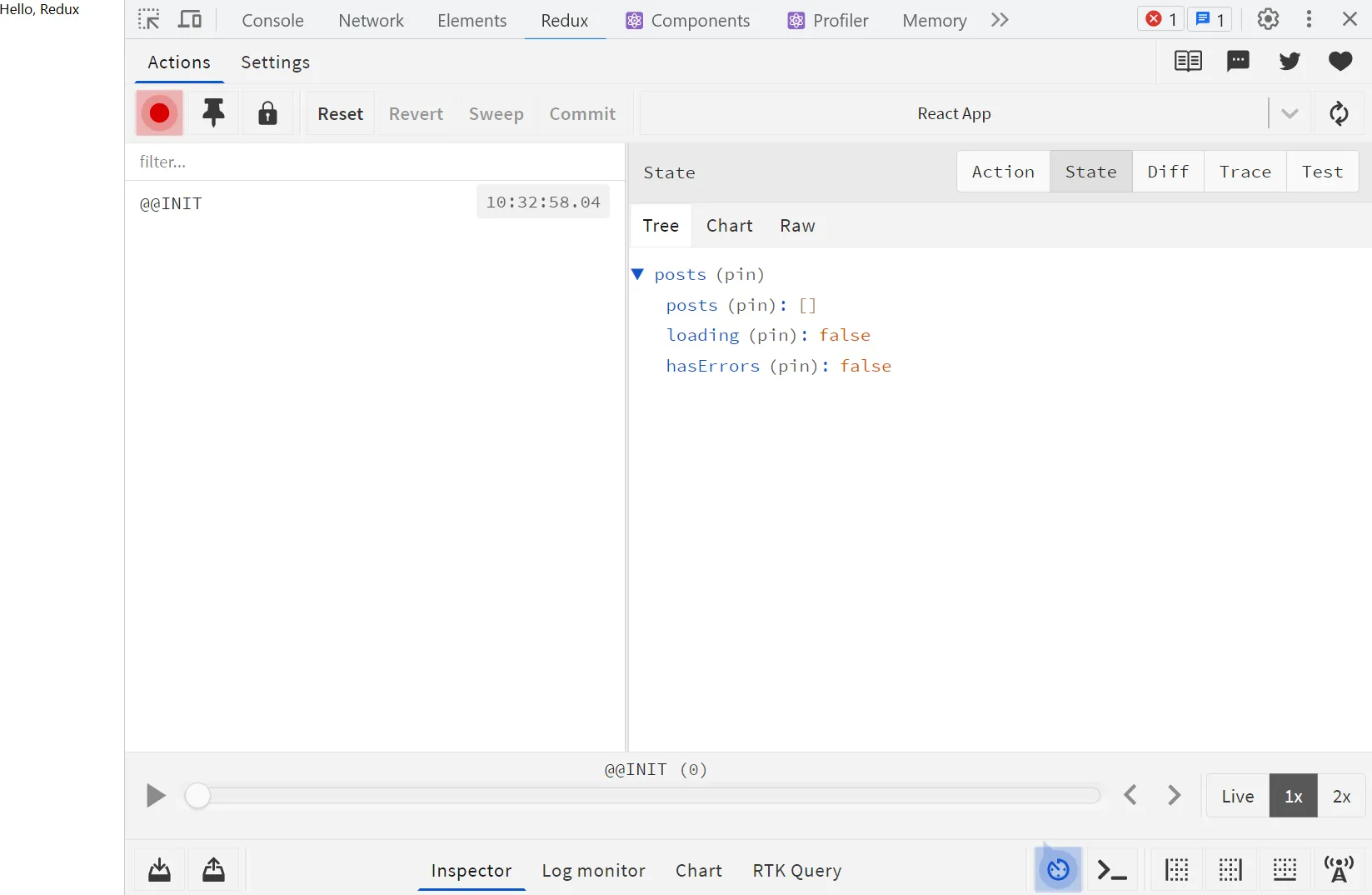Select the @@INIT action row
The image size is (1372, 895).
[x=375, y=202]
